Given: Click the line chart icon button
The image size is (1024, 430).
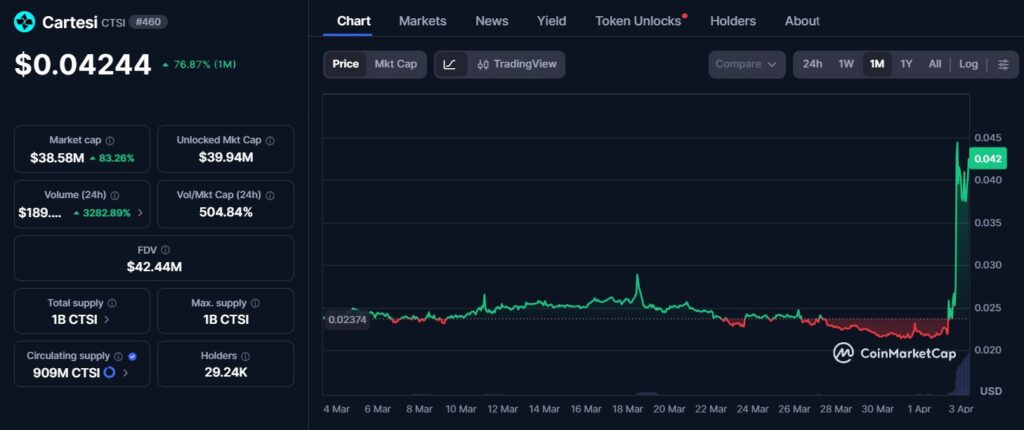Looking at the screenshot, I should click(x=450, y=64).
